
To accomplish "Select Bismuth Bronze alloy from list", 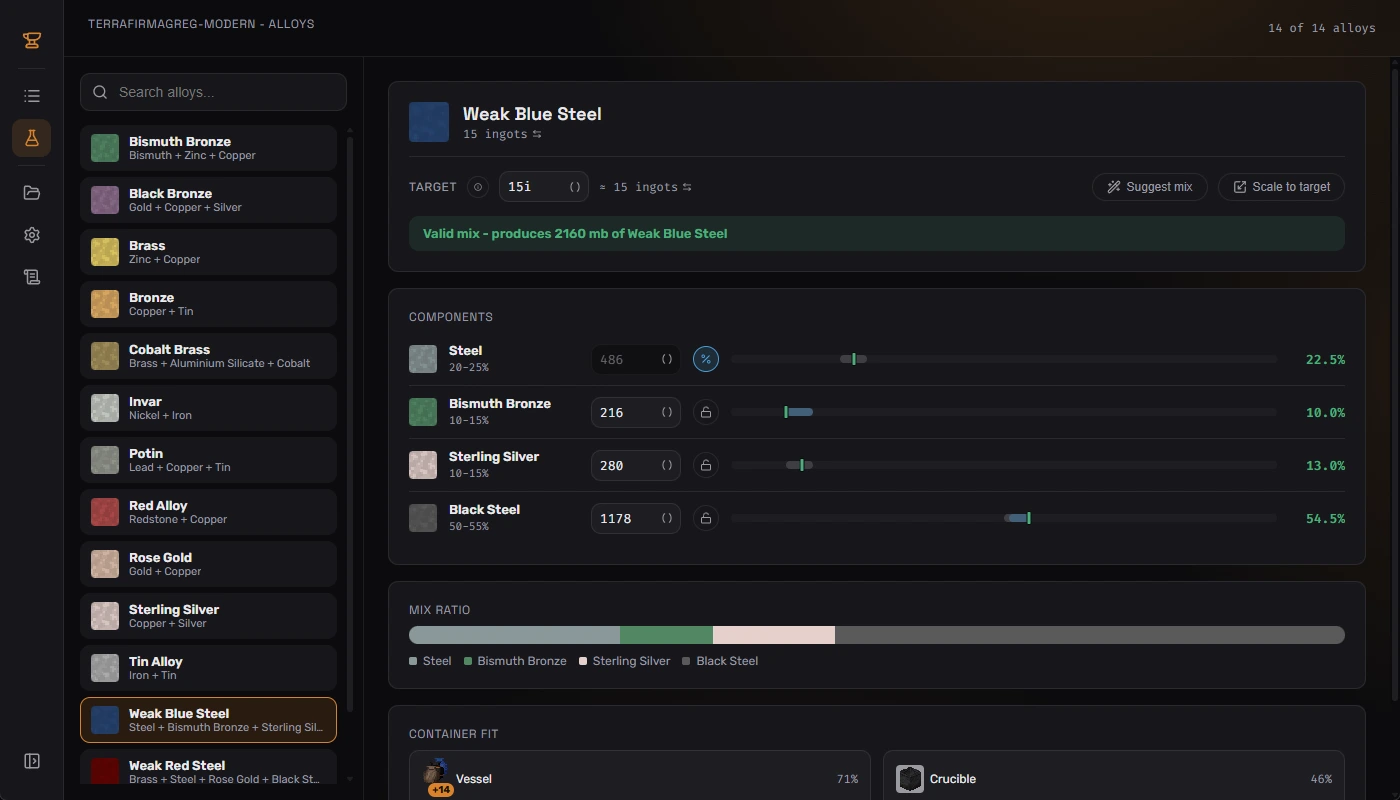I will 208,148.
